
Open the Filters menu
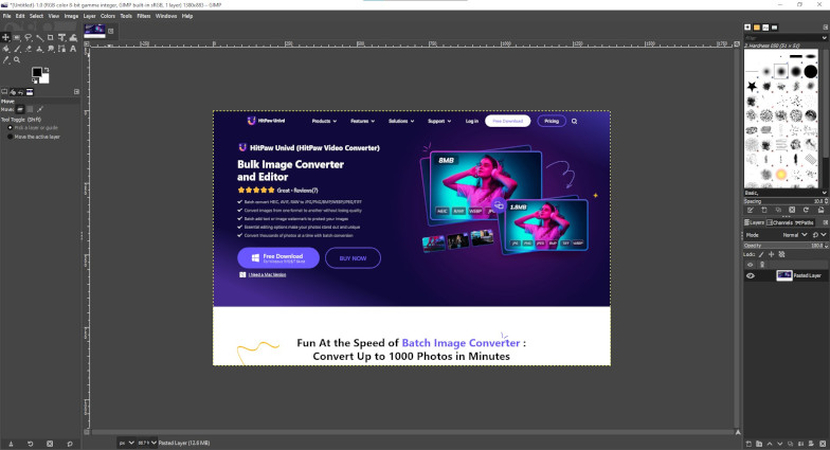click(x=143, y=16)
